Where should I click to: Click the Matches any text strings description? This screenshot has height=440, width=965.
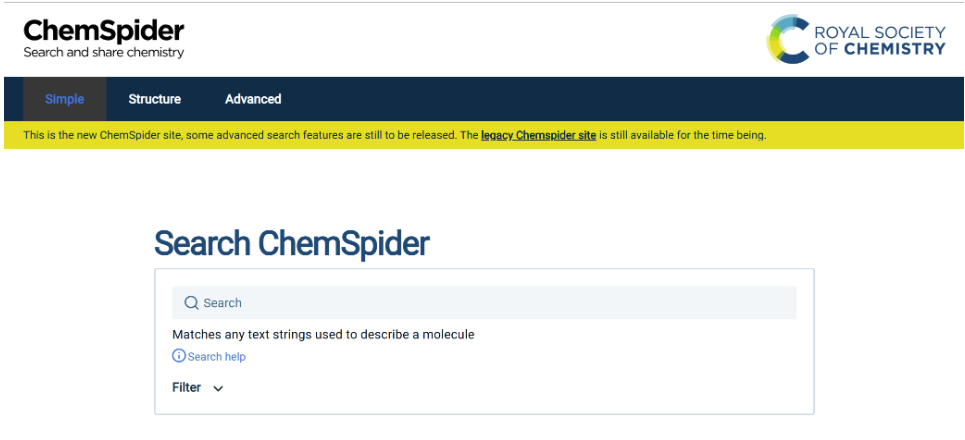click(323, 335)
